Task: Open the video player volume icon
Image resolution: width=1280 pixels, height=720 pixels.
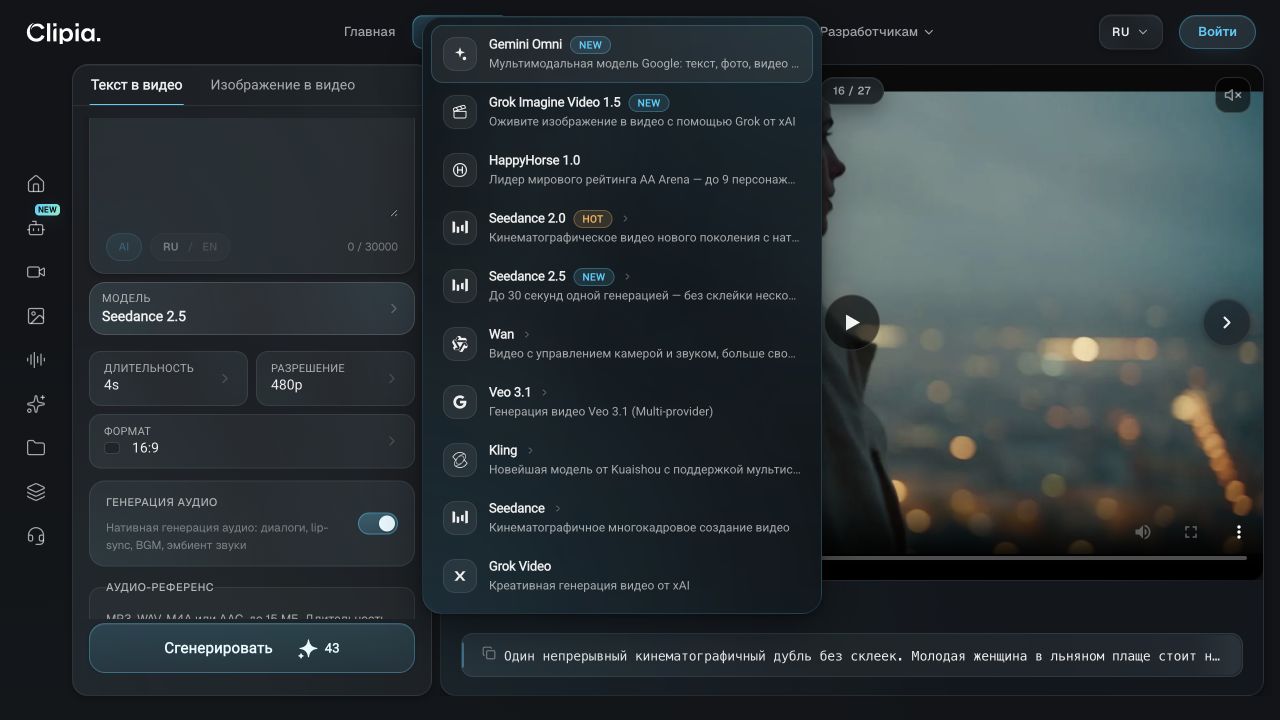Action: tap(1143, 532)
